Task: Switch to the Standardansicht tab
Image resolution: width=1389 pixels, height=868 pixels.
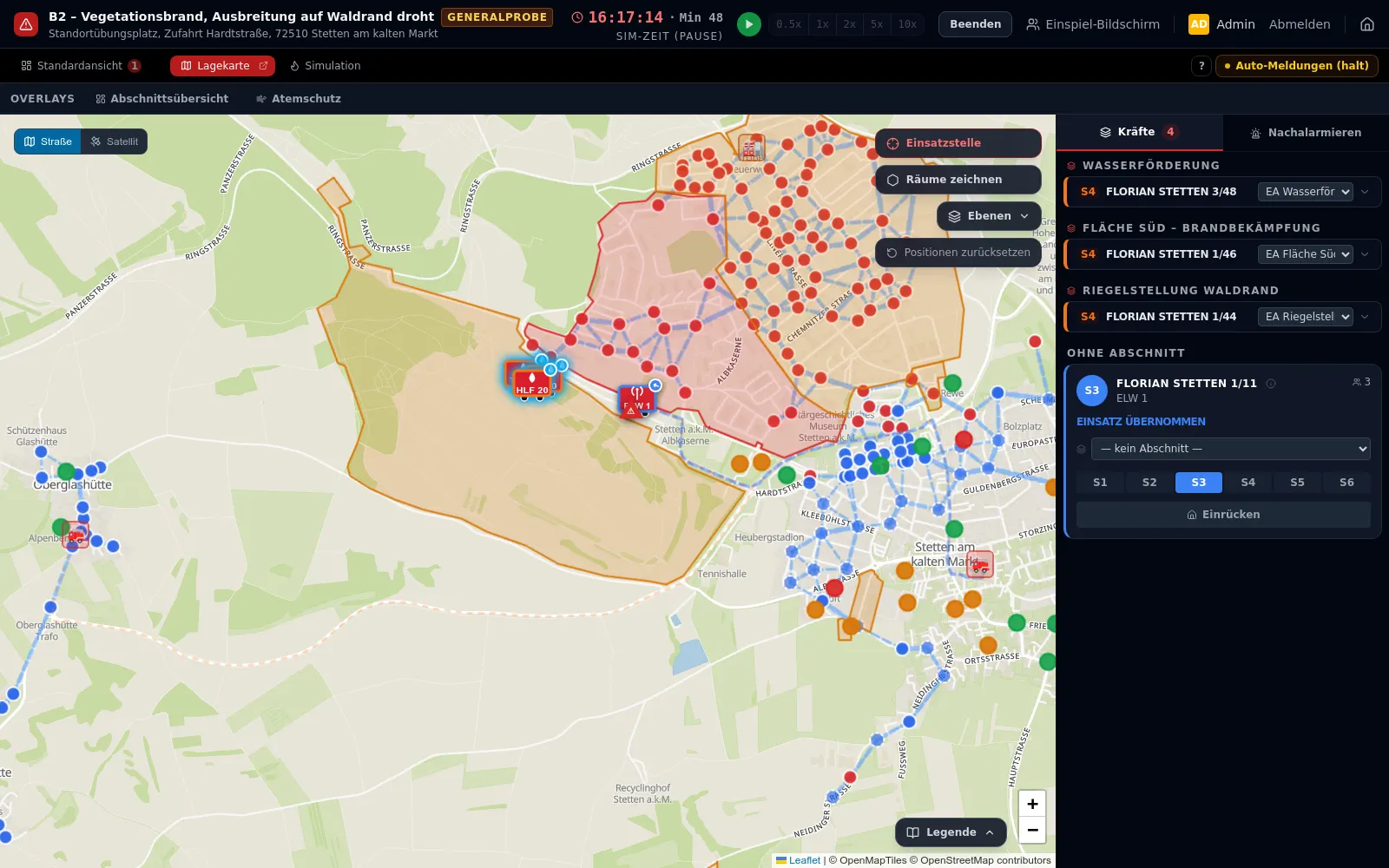Action: 81,66
